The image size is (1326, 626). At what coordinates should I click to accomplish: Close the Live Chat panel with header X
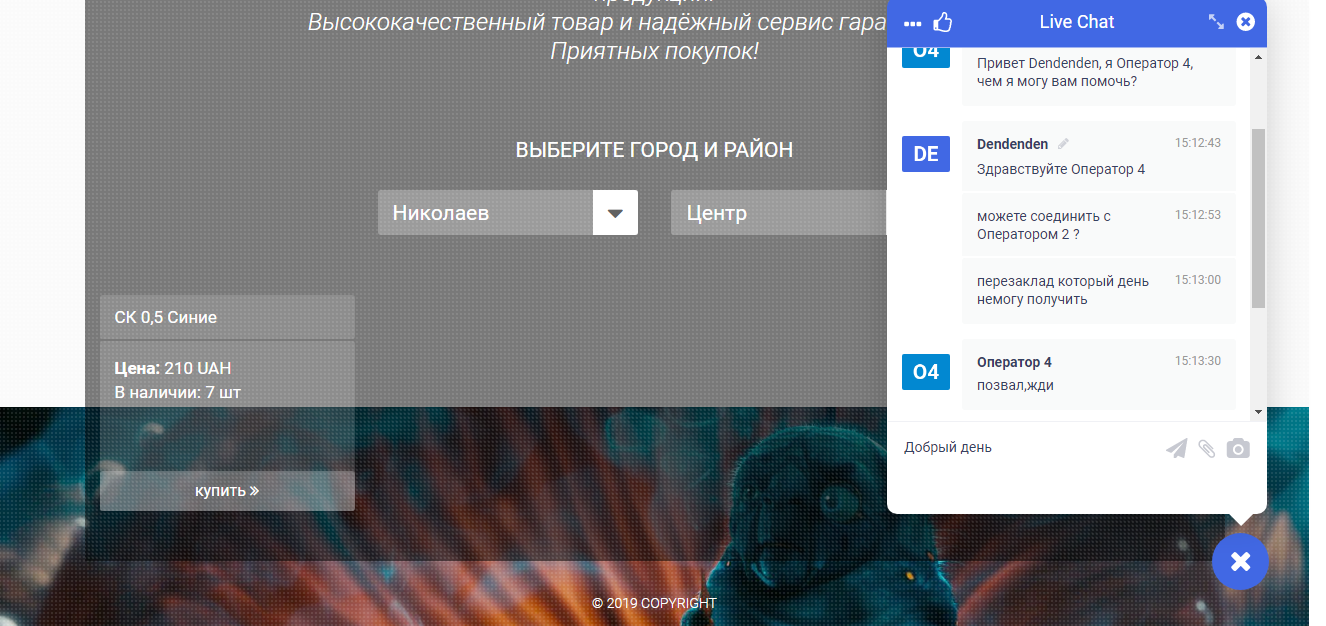pyautogui.click(x=1245, y=22)
